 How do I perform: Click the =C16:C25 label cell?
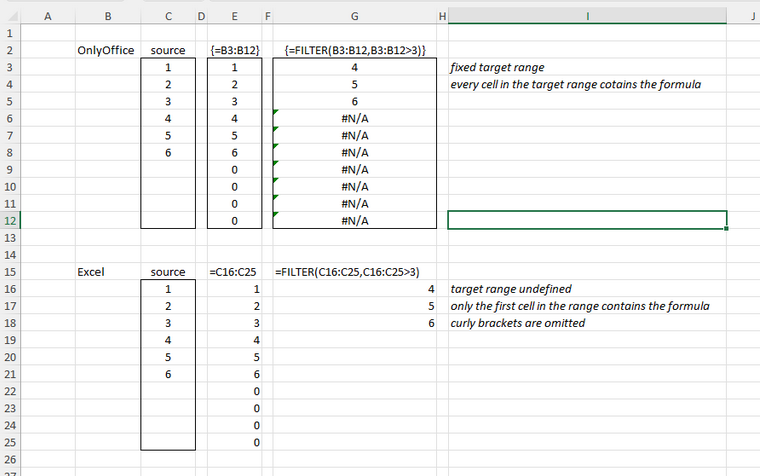pos(234,271)
